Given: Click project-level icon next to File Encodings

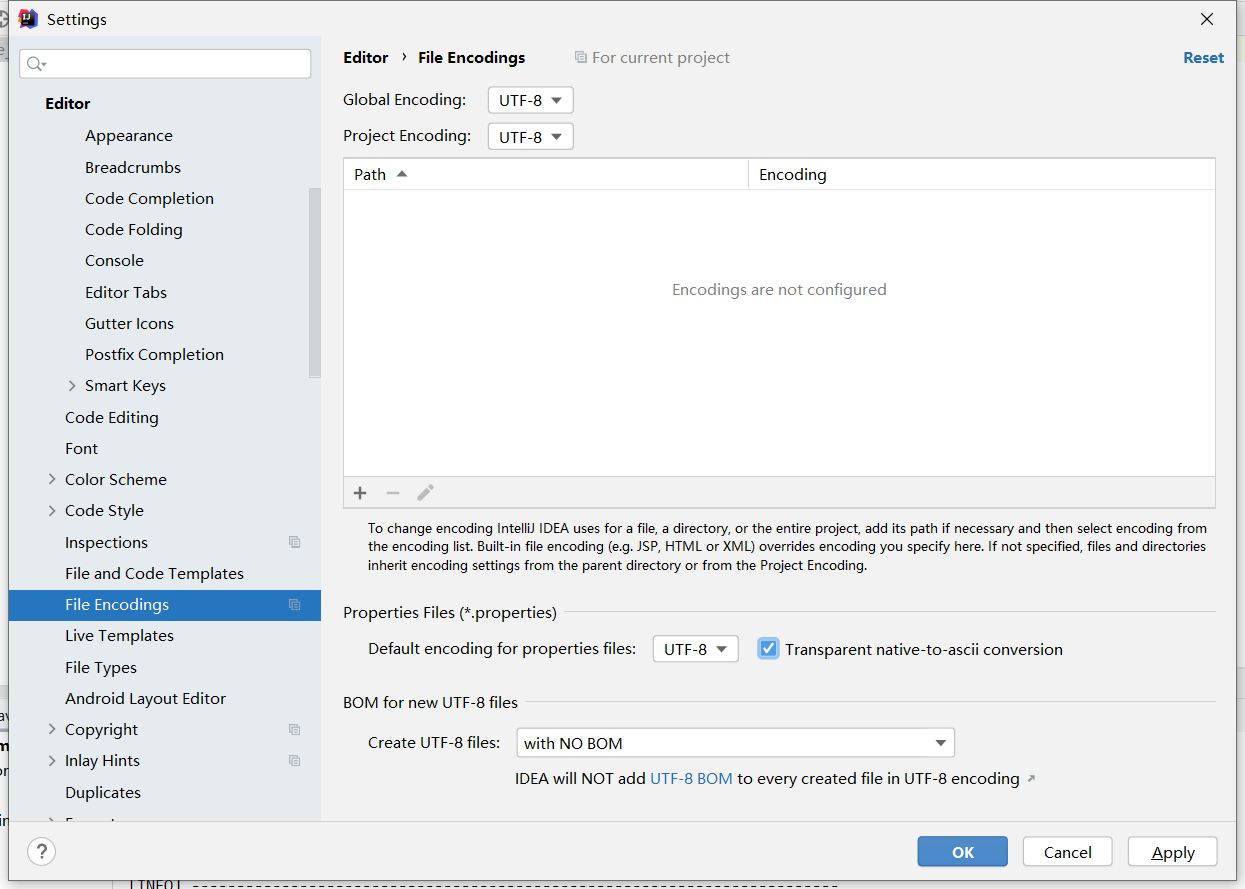Looking at the screenshot, I should [294, 604].
